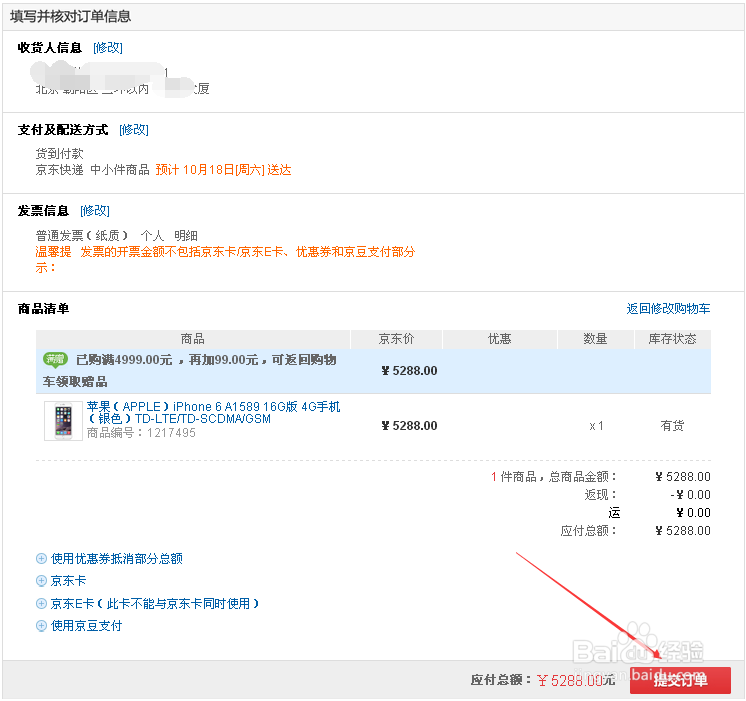The height and width of the screenshot is (701, 746).
Task: Click the 使用优惠券抵消部分总额 link text
Action: click(117, 559)
